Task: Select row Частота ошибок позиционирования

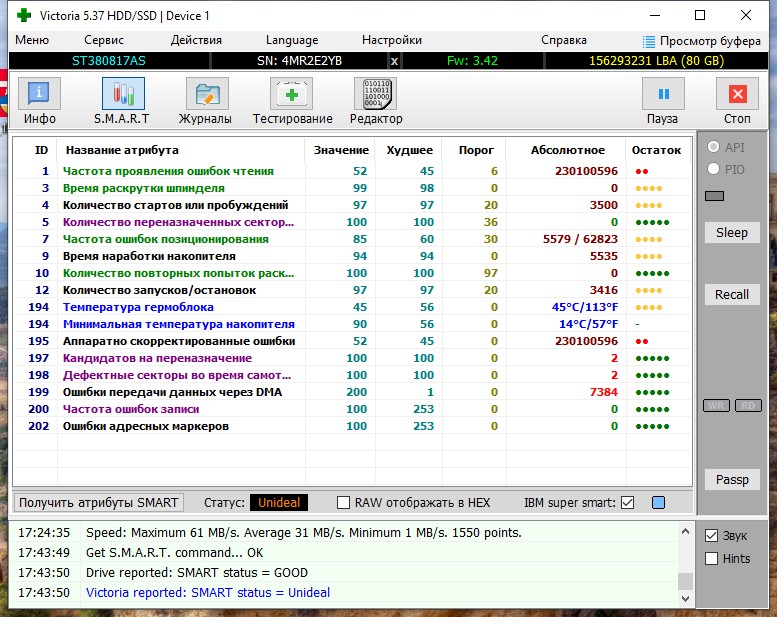Action: pyautogui.click(x=352, y=239)
